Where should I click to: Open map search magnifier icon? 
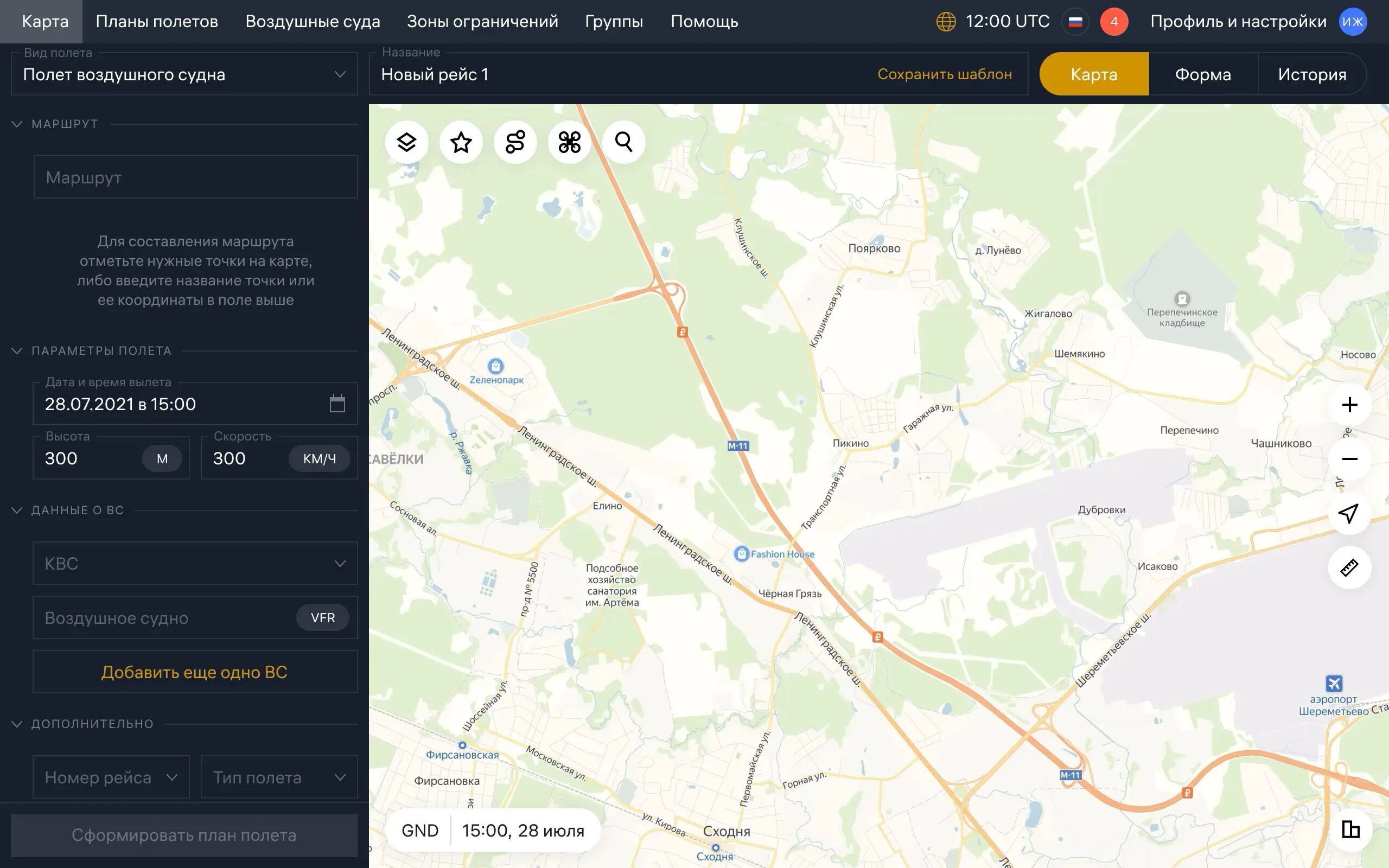623,142
